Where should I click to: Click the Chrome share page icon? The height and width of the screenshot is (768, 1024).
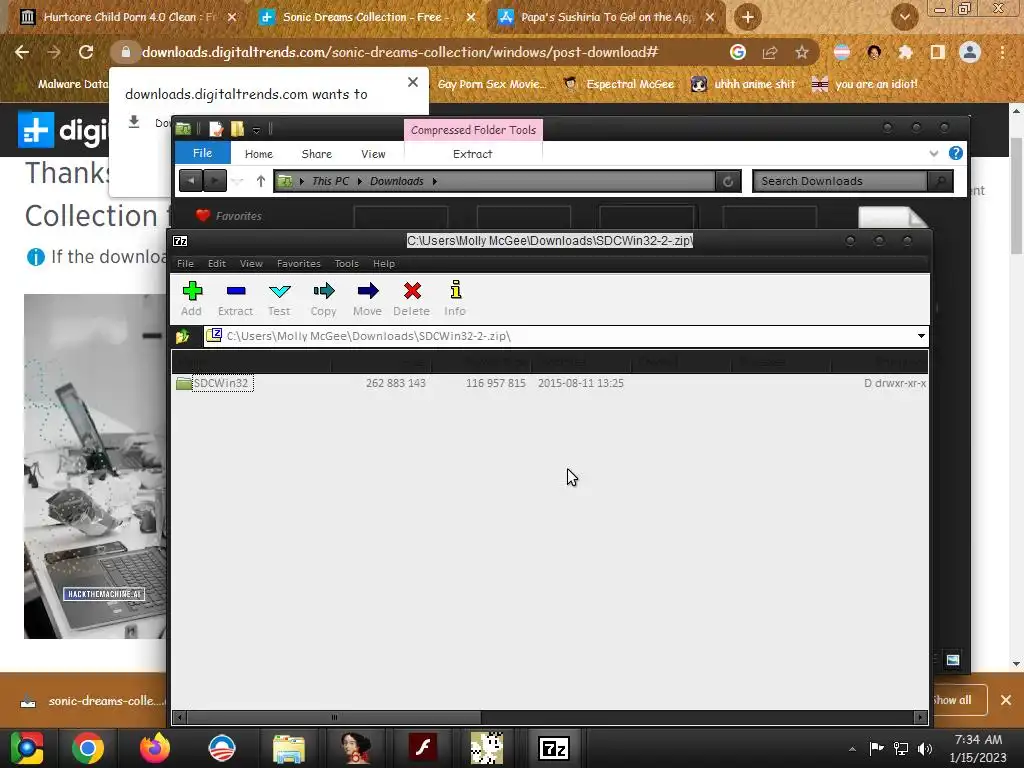pos(770,52)
